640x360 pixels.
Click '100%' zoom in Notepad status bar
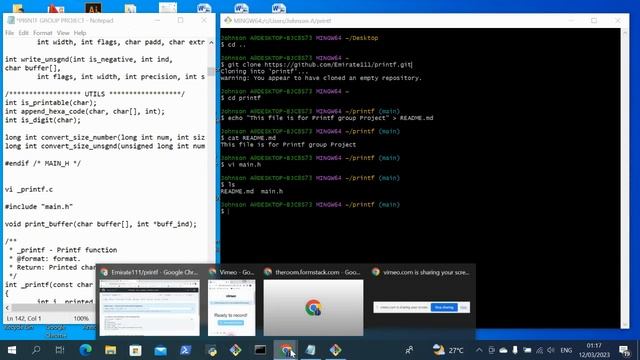(81, 318)
